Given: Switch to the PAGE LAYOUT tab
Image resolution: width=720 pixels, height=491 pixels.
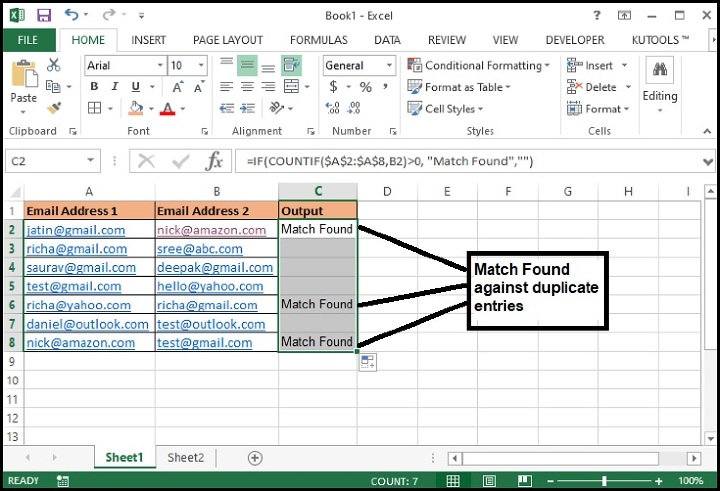Looking at the screenshot, I should click(x=228, y=40).
